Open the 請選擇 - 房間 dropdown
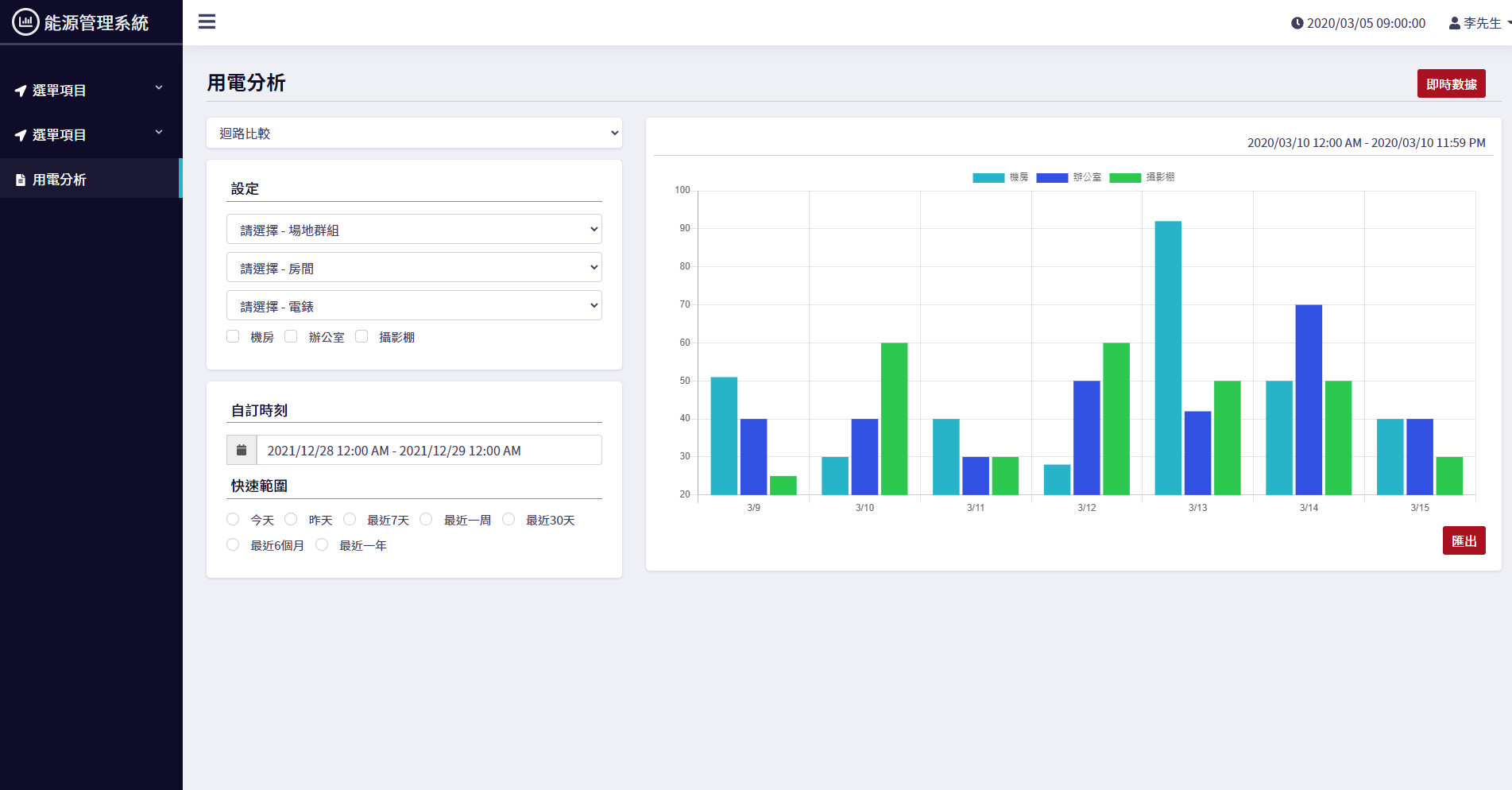 414,268
